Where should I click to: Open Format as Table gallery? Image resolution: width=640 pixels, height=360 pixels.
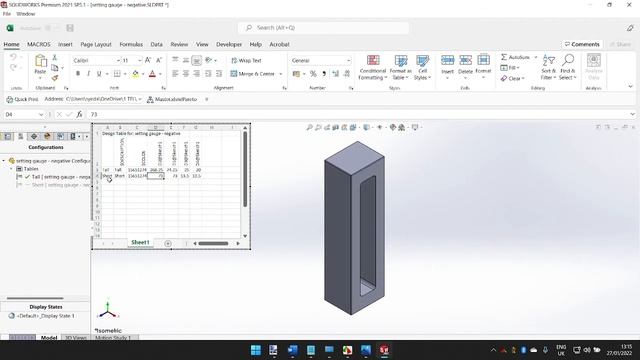(x=401, y=67)
